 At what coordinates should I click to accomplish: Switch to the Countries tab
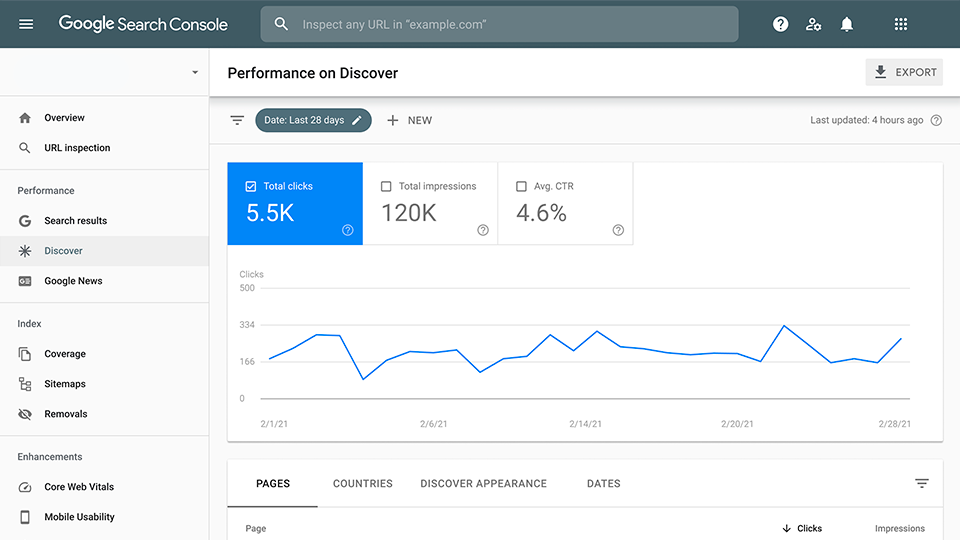[362, 483]
